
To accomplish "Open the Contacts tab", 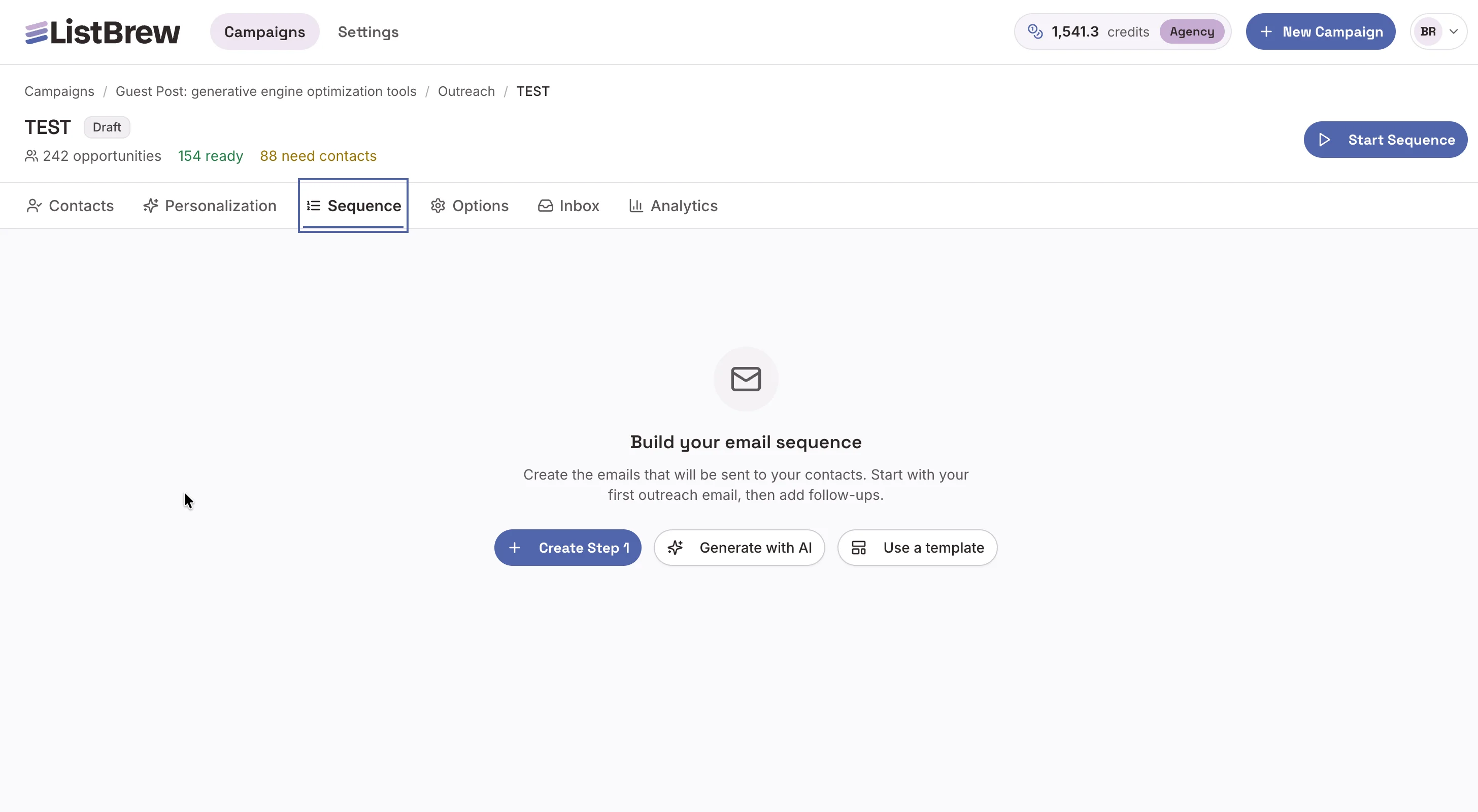I will pos(70,206).
